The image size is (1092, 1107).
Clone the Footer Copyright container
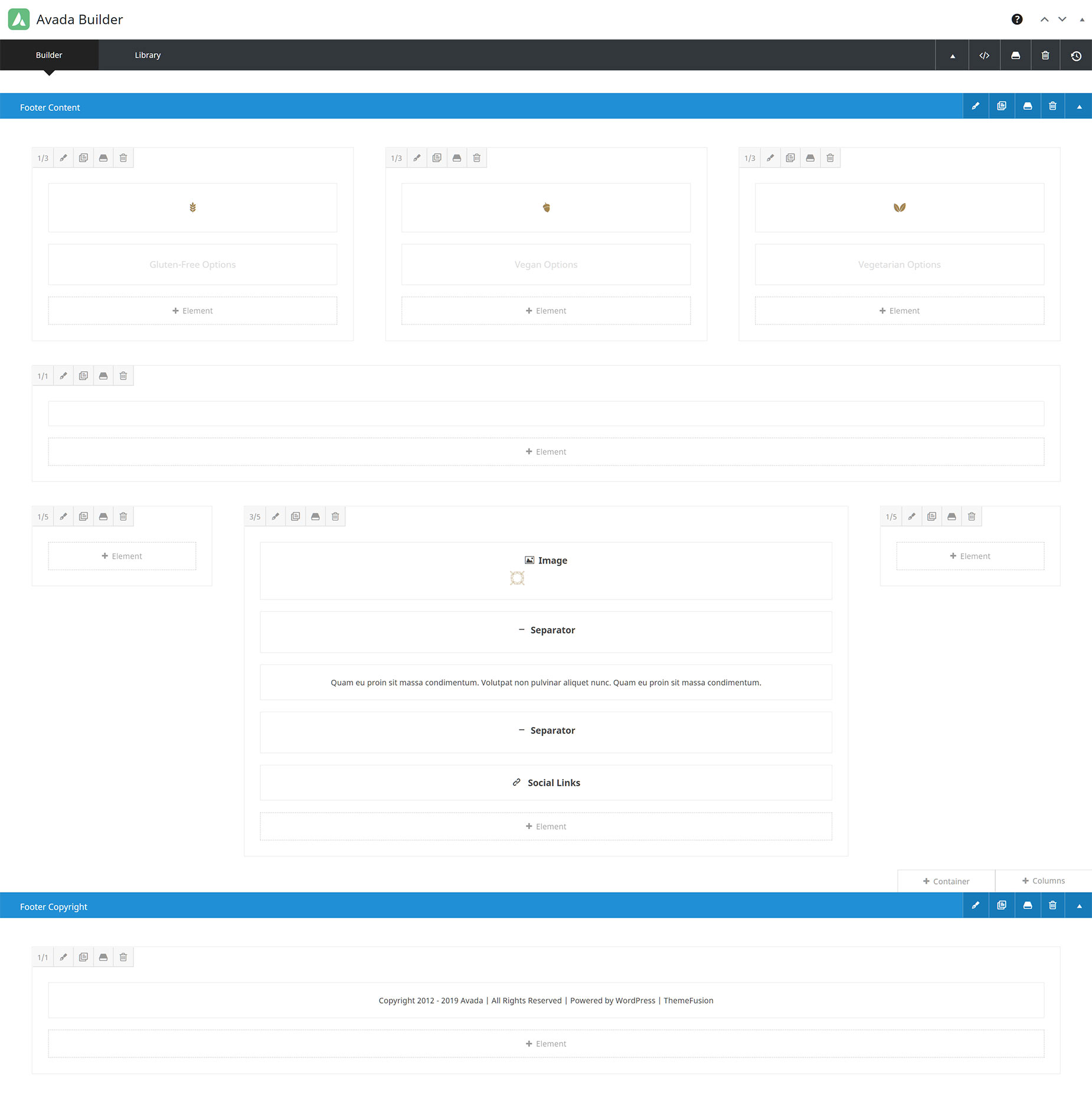click(1002, 905)
